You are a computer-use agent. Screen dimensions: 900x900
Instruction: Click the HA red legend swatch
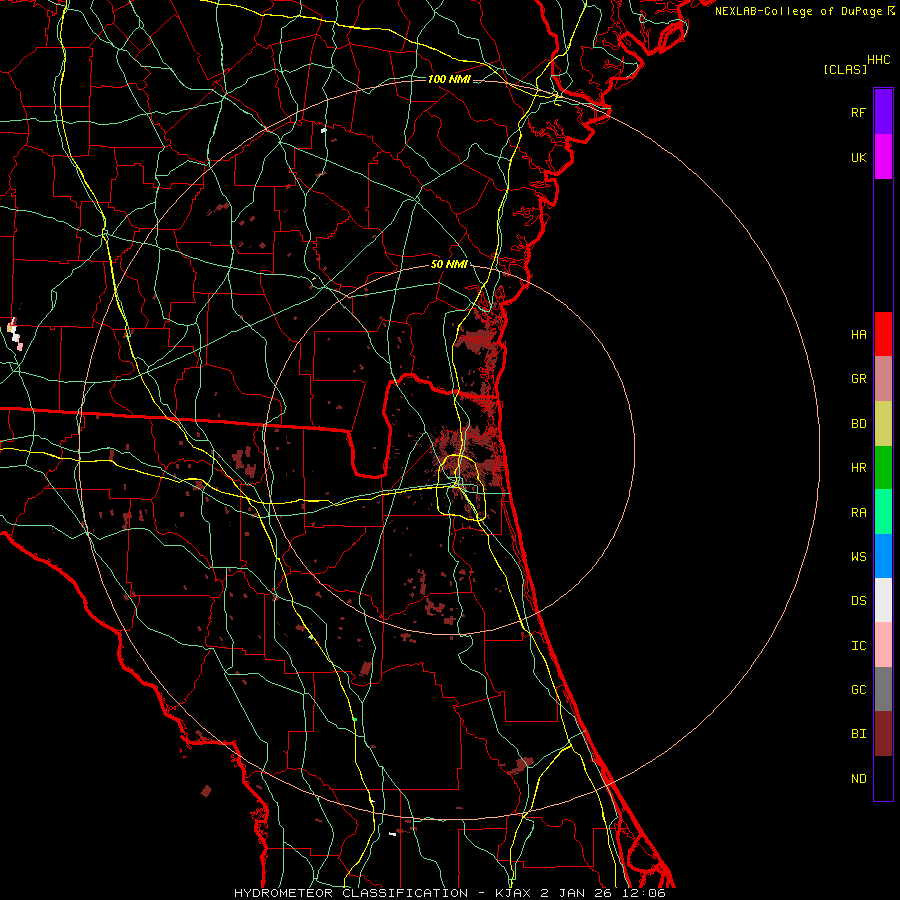coord(883,334)
